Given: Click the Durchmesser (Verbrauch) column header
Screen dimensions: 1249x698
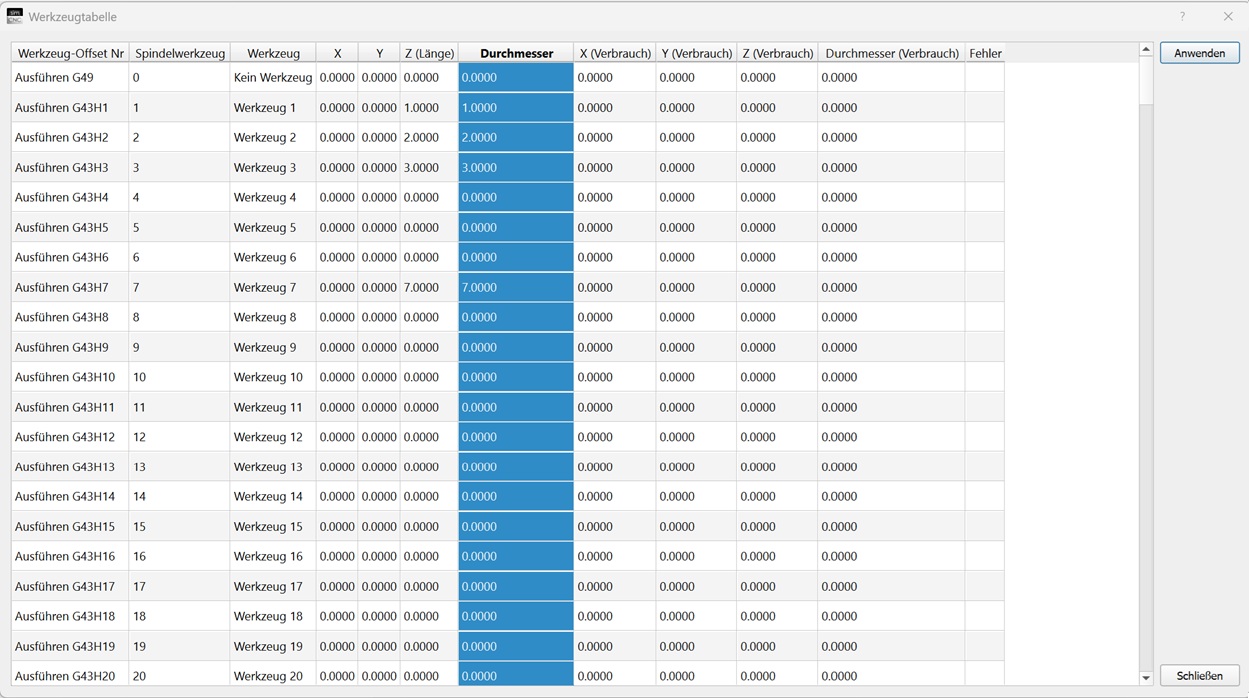Looking at the screenshot, I should coord(891,53).
